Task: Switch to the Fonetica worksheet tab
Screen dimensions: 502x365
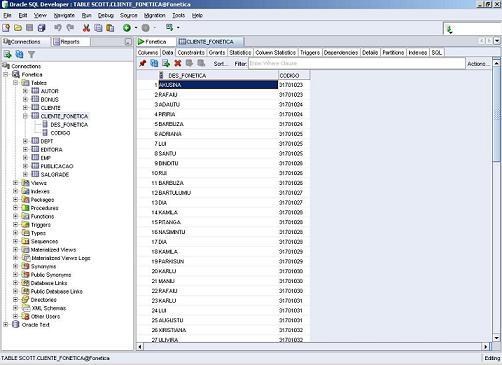Action: coord(156,42)
